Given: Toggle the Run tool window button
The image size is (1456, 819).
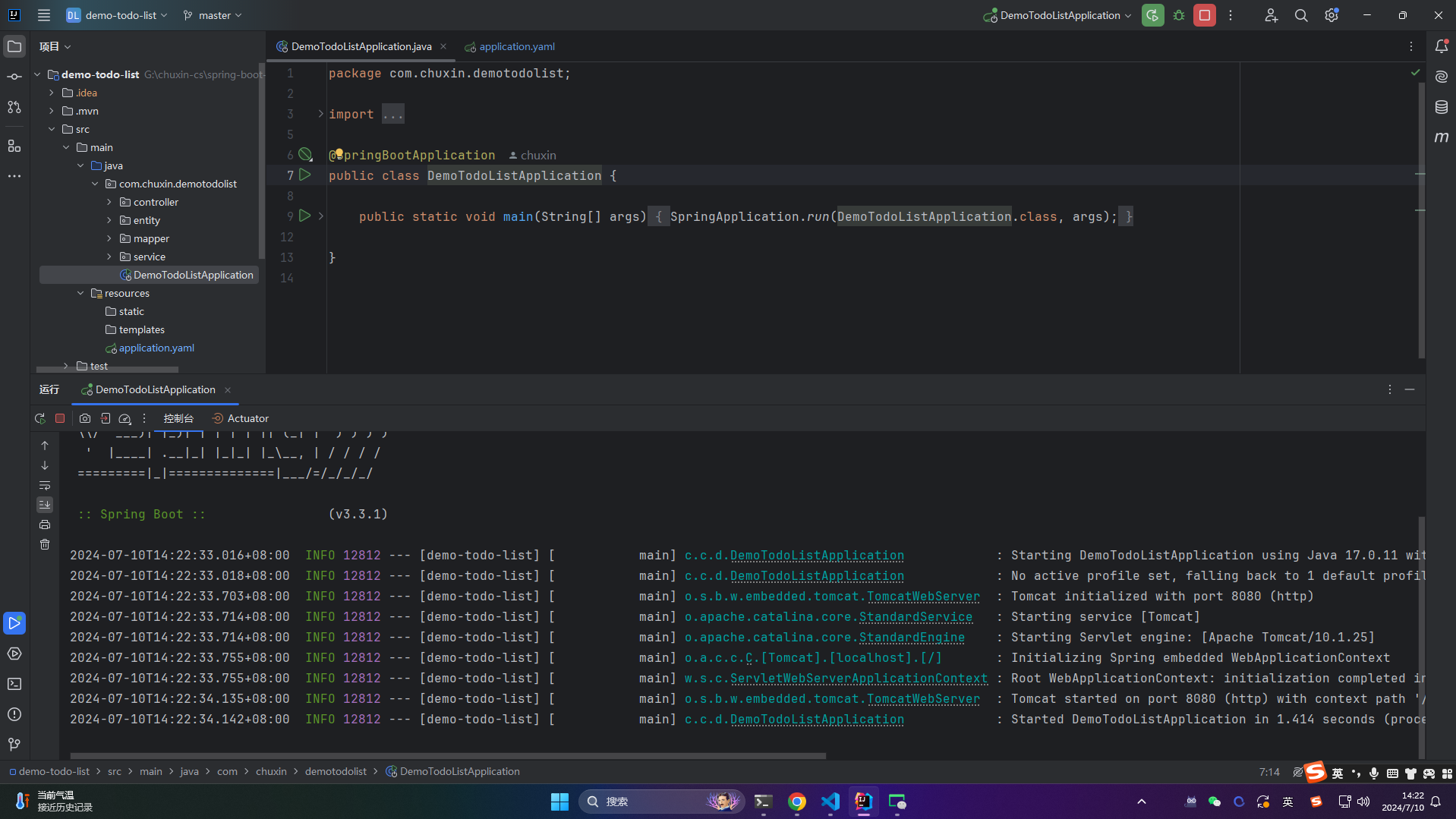Looking at the screenshot, I should tap(14, 623).
